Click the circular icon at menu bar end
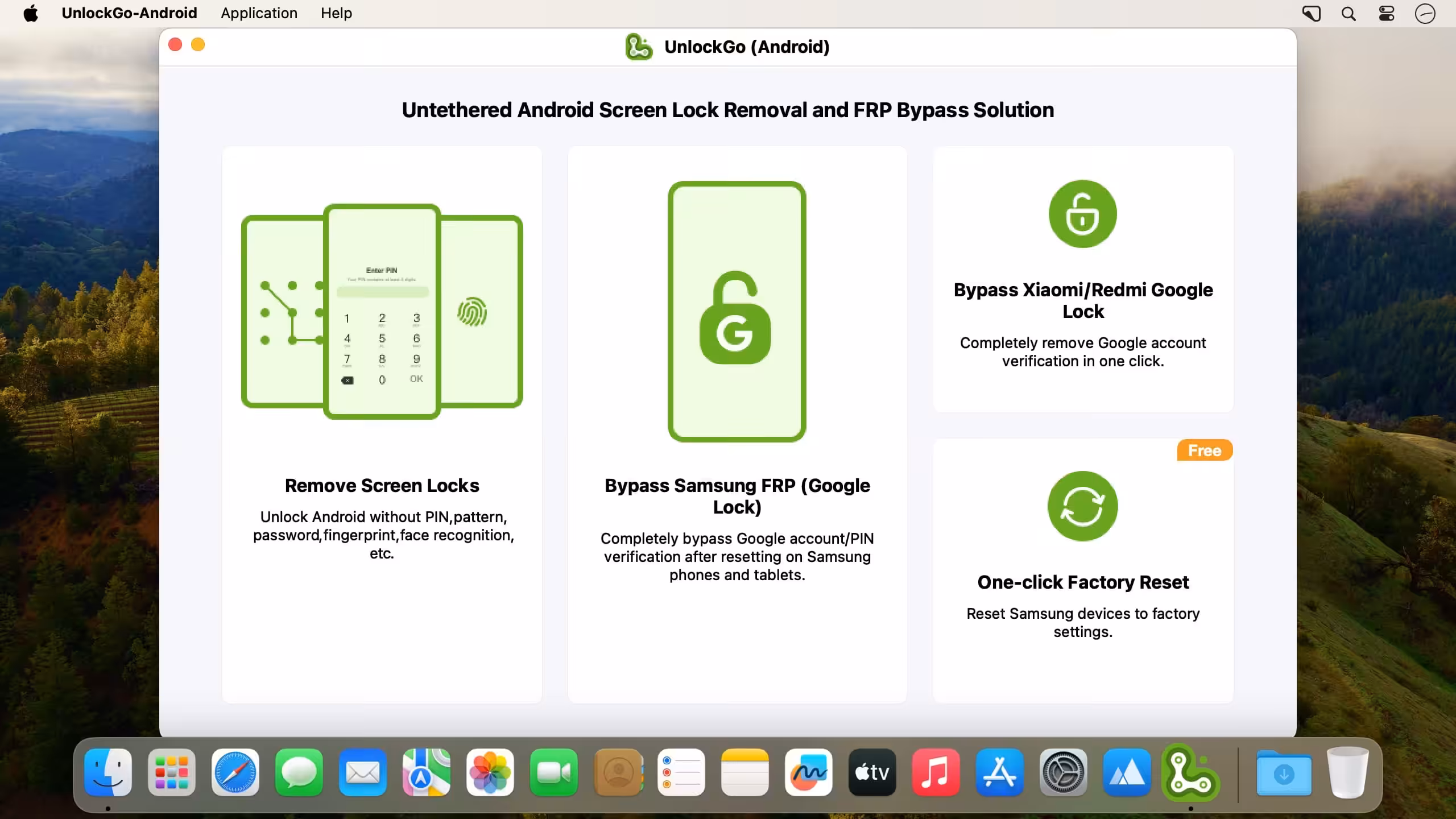Viewport: 1456px width, 819px height. point(1425,14)
